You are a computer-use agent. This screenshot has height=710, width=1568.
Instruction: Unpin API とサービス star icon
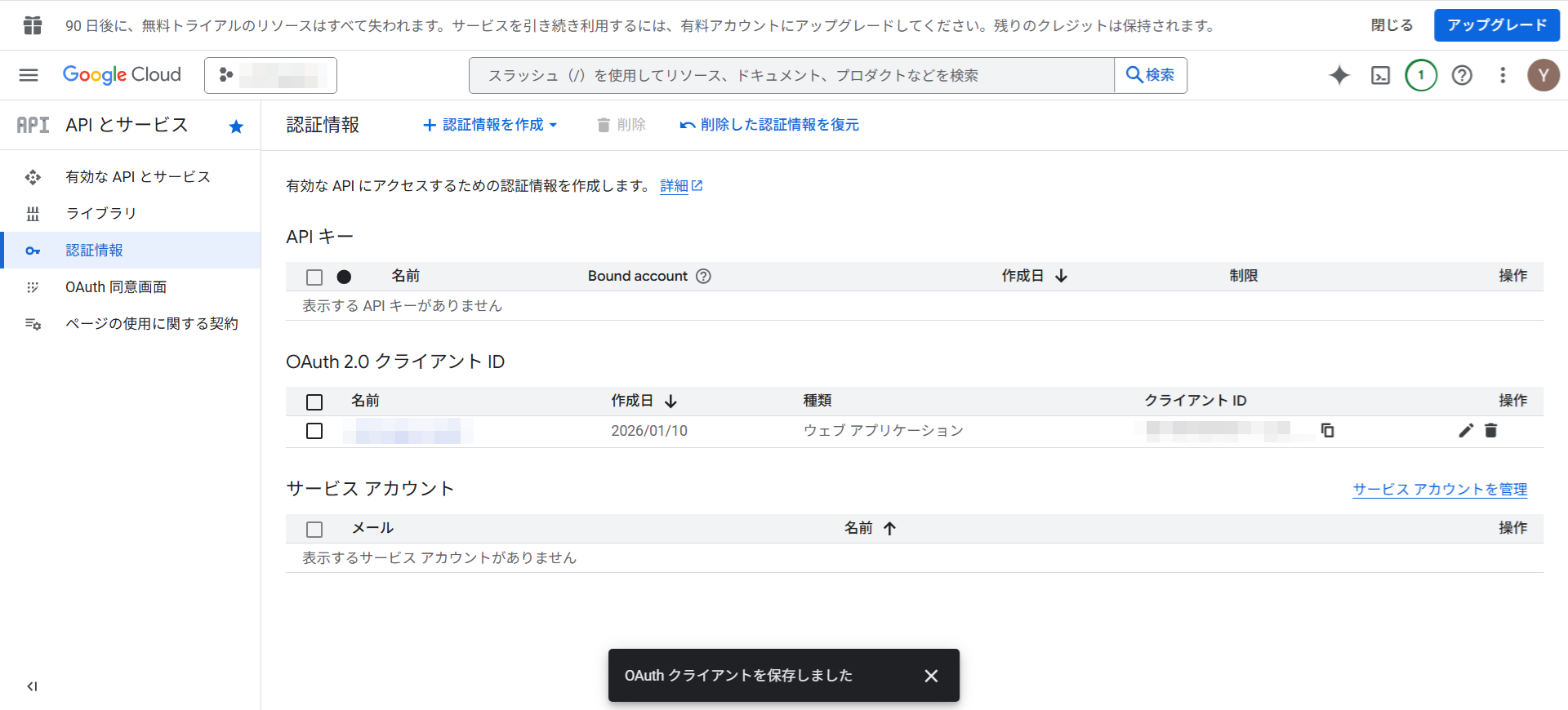(x=236, y=126)
